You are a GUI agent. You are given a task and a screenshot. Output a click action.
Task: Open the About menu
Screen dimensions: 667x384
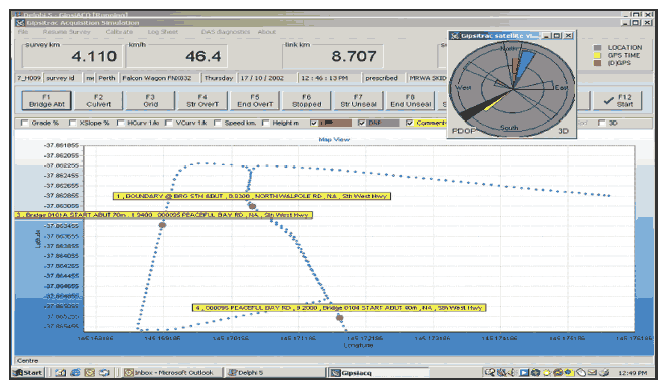point(267,32)
